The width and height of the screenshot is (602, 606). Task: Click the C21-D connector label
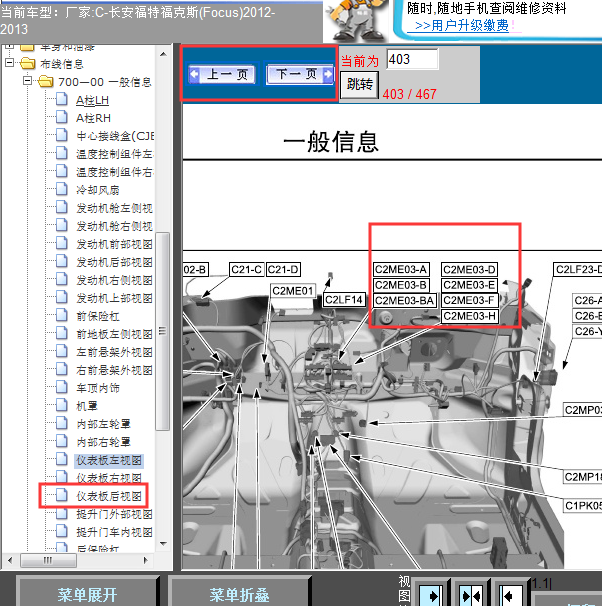tap(283, 269)
